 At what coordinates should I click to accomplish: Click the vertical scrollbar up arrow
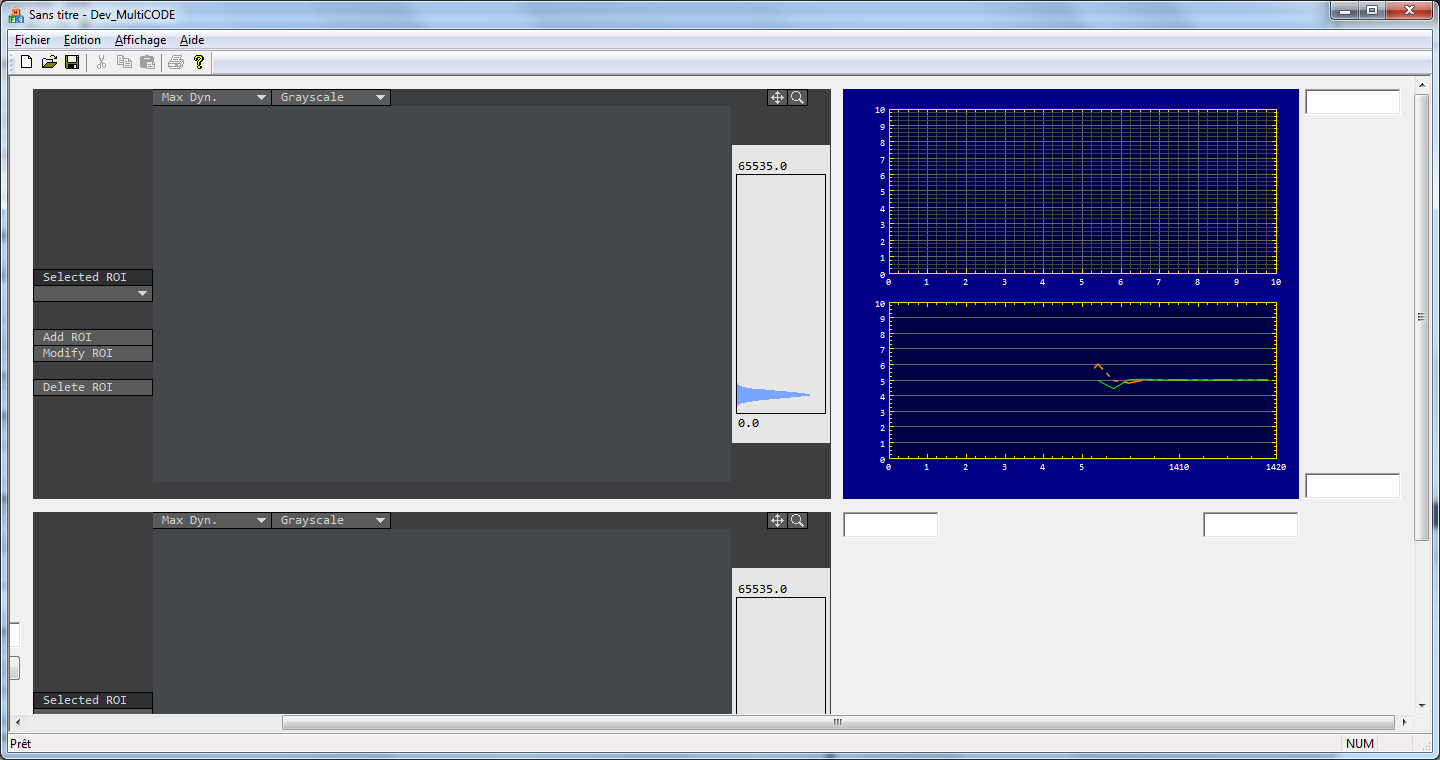[1422, 85]
